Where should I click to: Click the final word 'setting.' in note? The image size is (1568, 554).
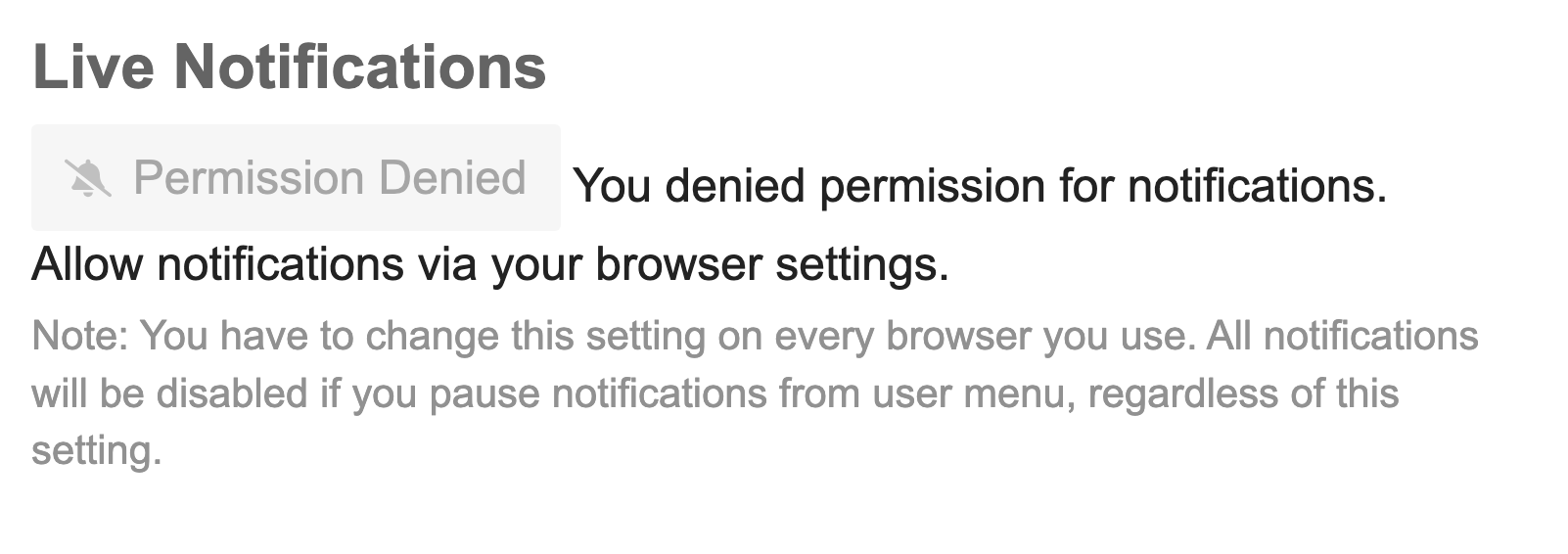pyautogui.click(x=96, y=451)
